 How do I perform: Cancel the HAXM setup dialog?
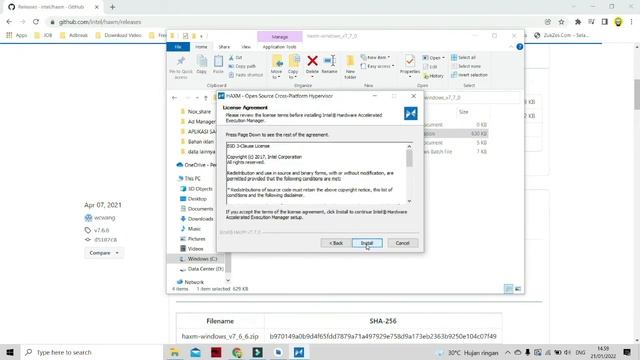point(402,243)
